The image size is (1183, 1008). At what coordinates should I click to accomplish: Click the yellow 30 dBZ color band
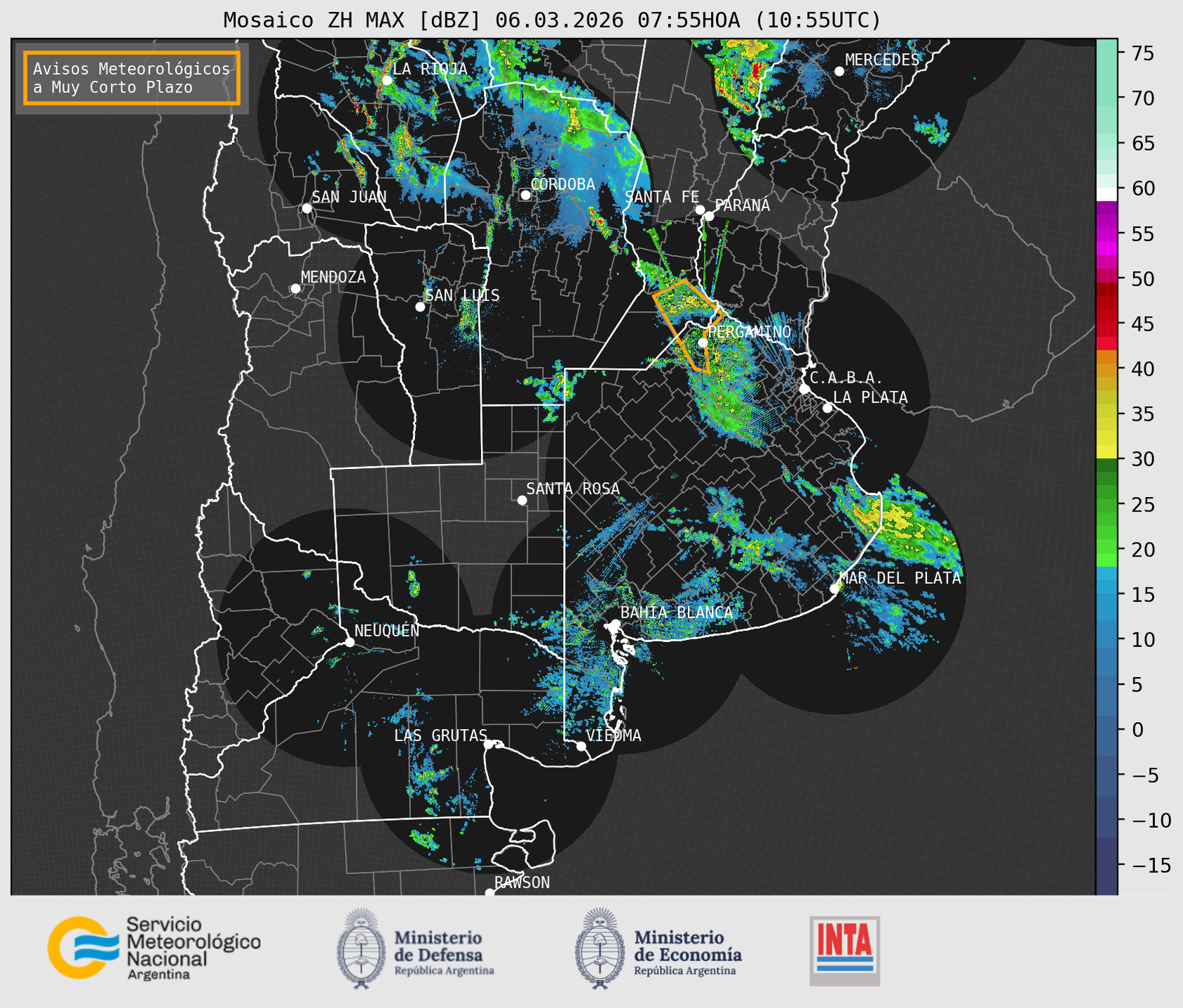coord(1107,452)
